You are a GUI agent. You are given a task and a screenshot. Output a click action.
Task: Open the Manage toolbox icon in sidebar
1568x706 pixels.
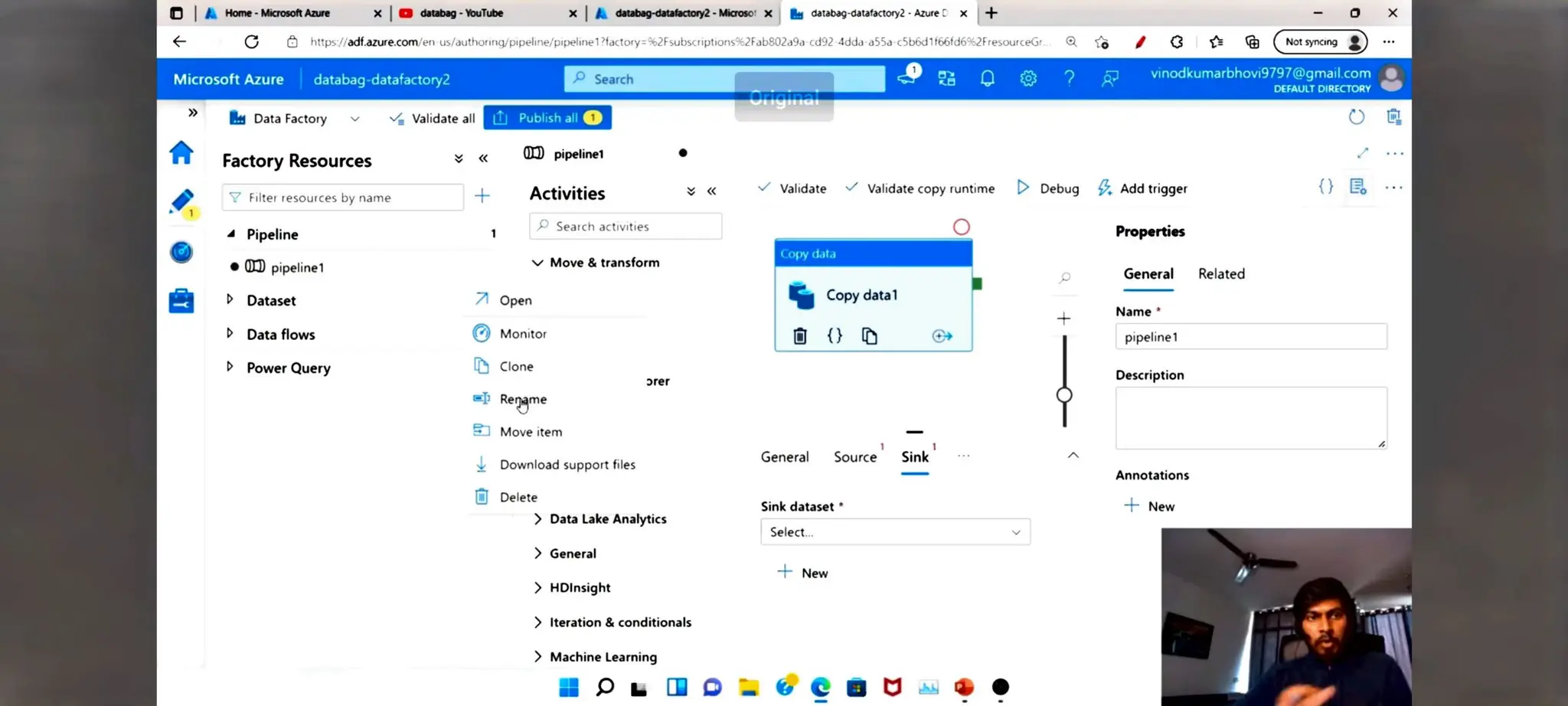[181, 301]
